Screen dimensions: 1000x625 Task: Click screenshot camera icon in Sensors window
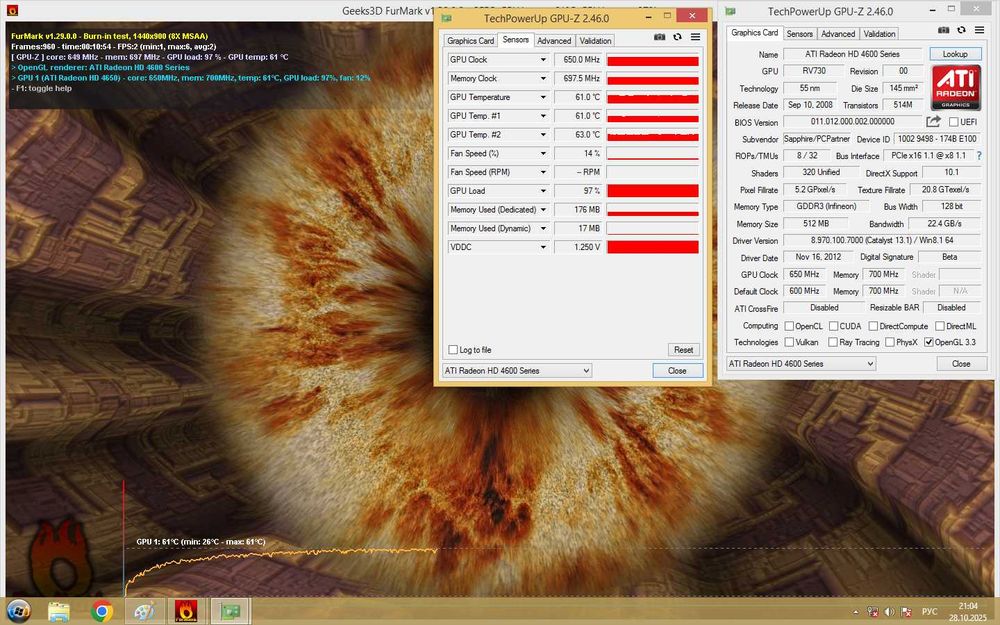pos(659,37)
